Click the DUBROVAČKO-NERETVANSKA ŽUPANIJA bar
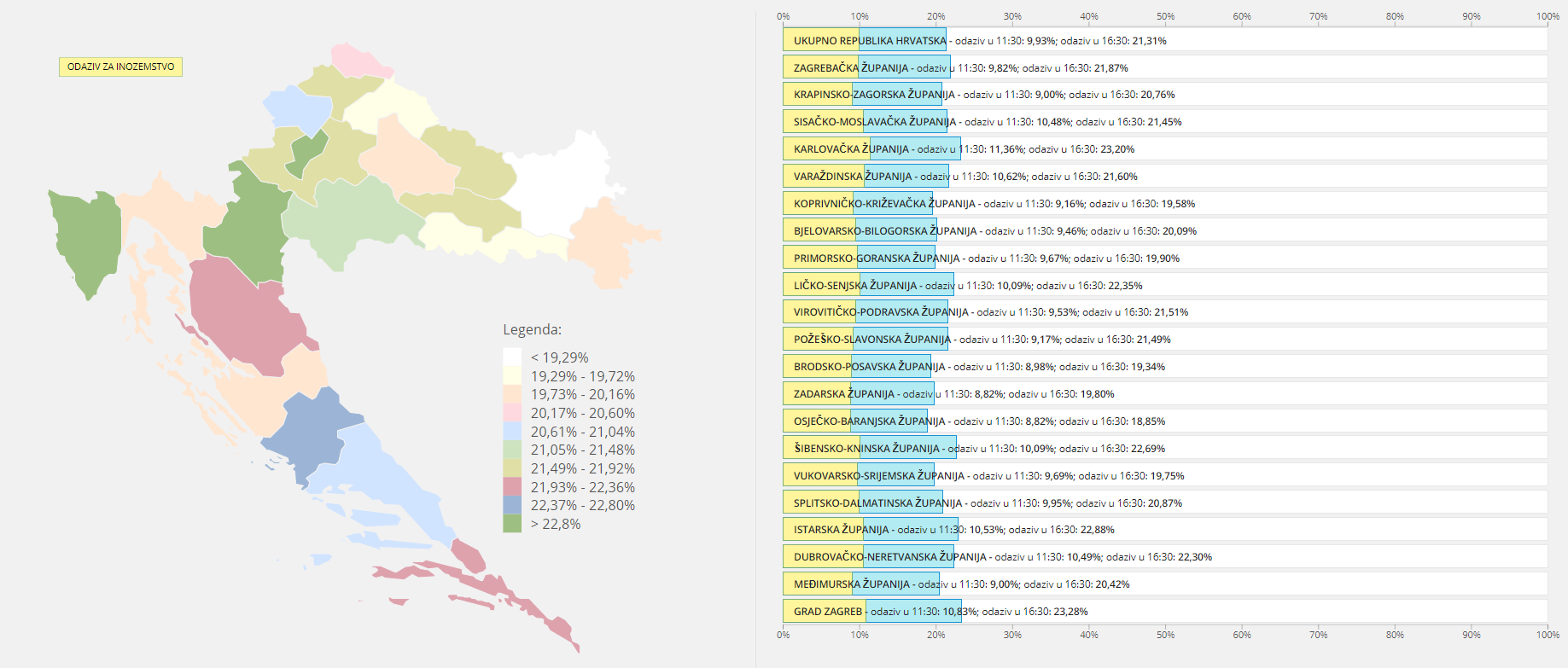The image size is (1568, 668). (868, 557)
